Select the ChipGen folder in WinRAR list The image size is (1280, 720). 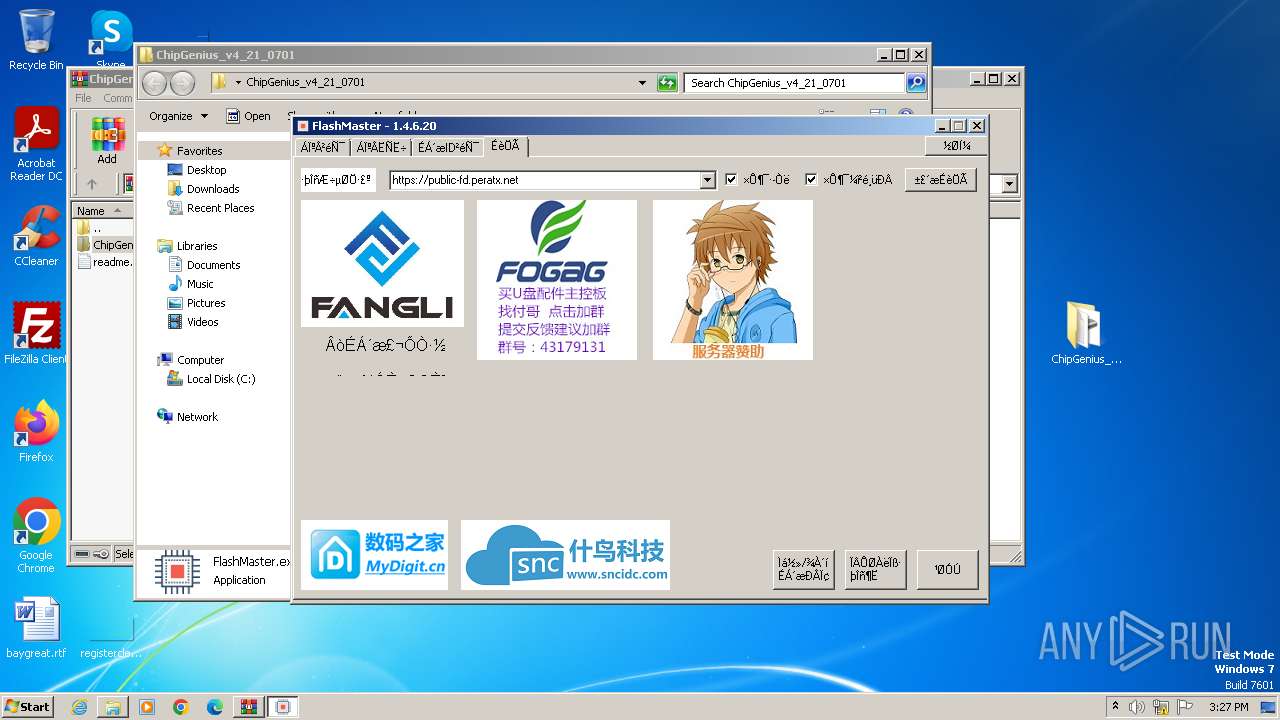pos(105,244)
